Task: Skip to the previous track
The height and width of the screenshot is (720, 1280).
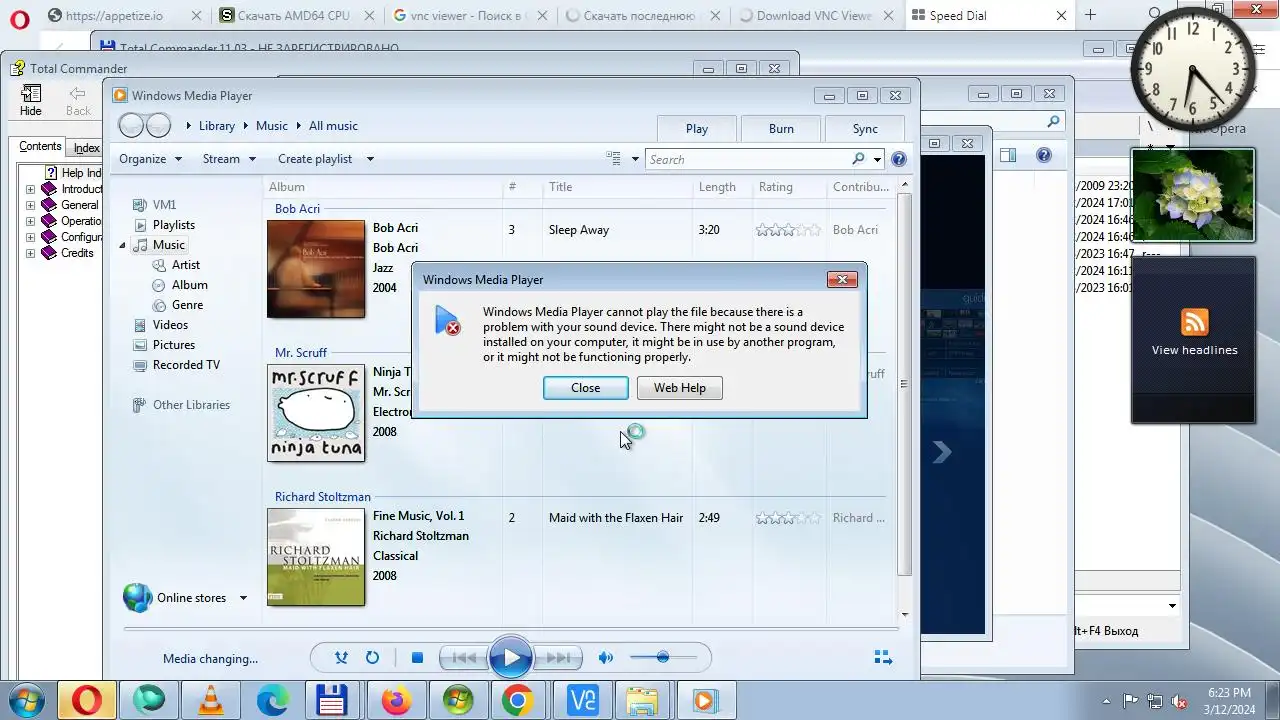Action: click(x=464, y=658)
